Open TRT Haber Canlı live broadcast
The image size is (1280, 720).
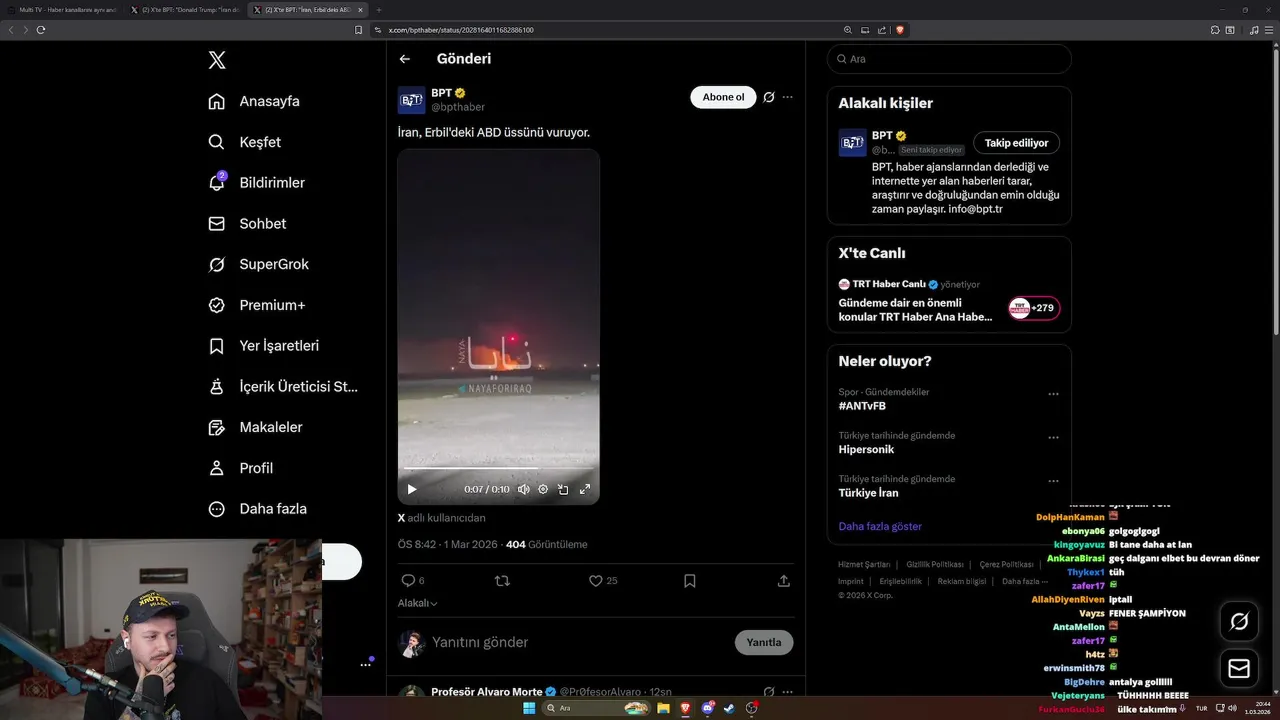pyautogui.click(x=949, y=301)
